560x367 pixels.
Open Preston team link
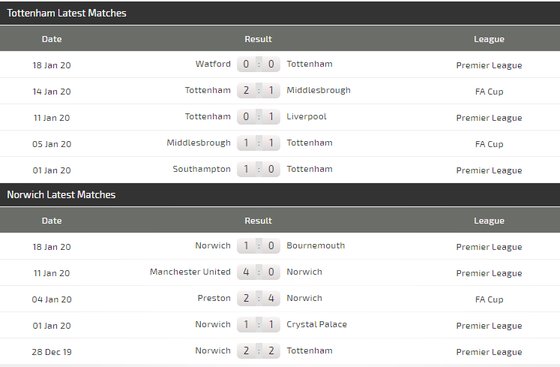(214, 298)
